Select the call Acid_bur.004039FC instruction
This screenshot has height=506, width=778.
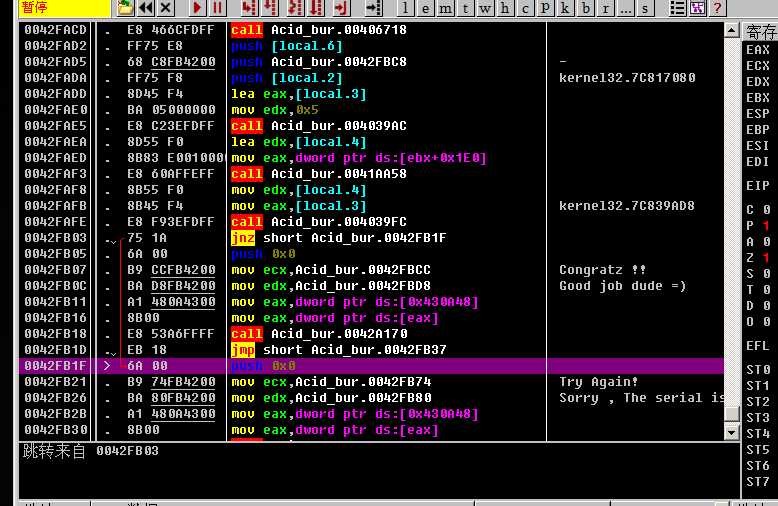coord(319,222)
